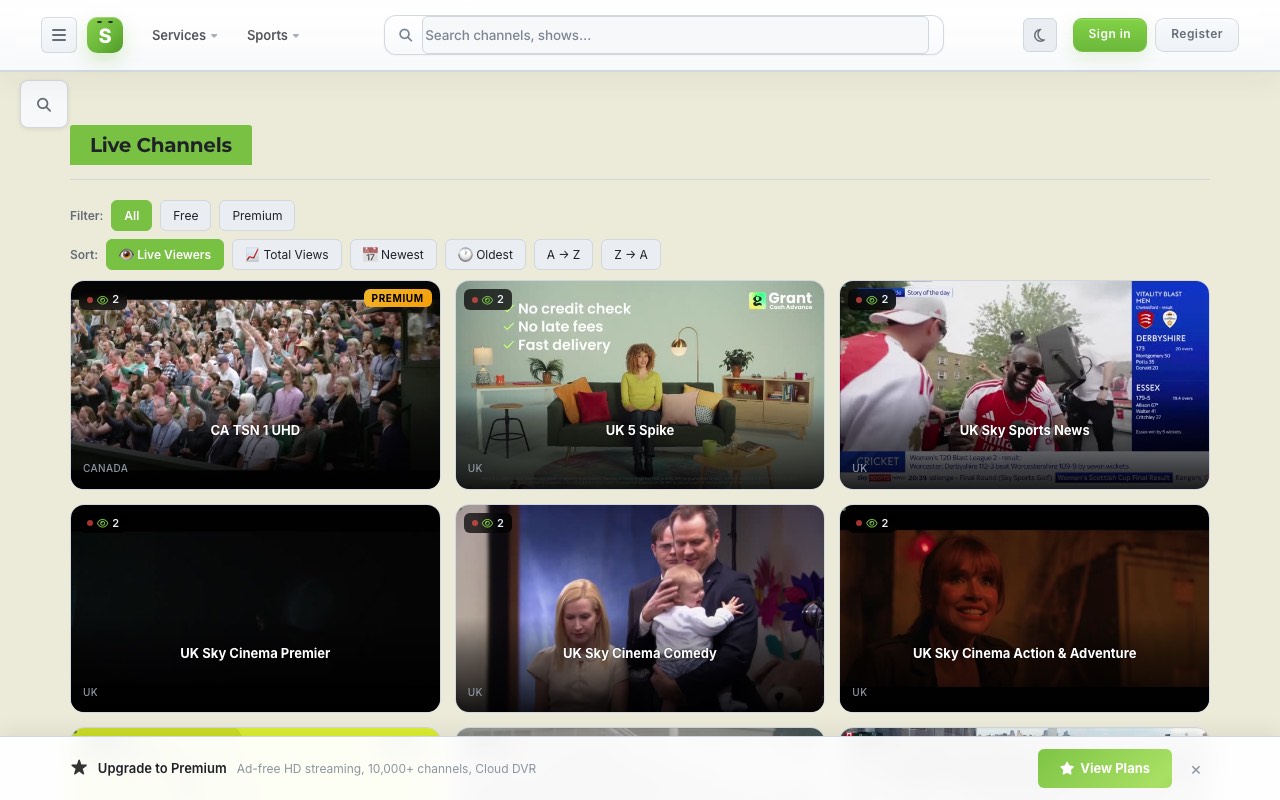Click the green S site logo
This screenshot has height=800, width=1280.
(x=105, y=35)
